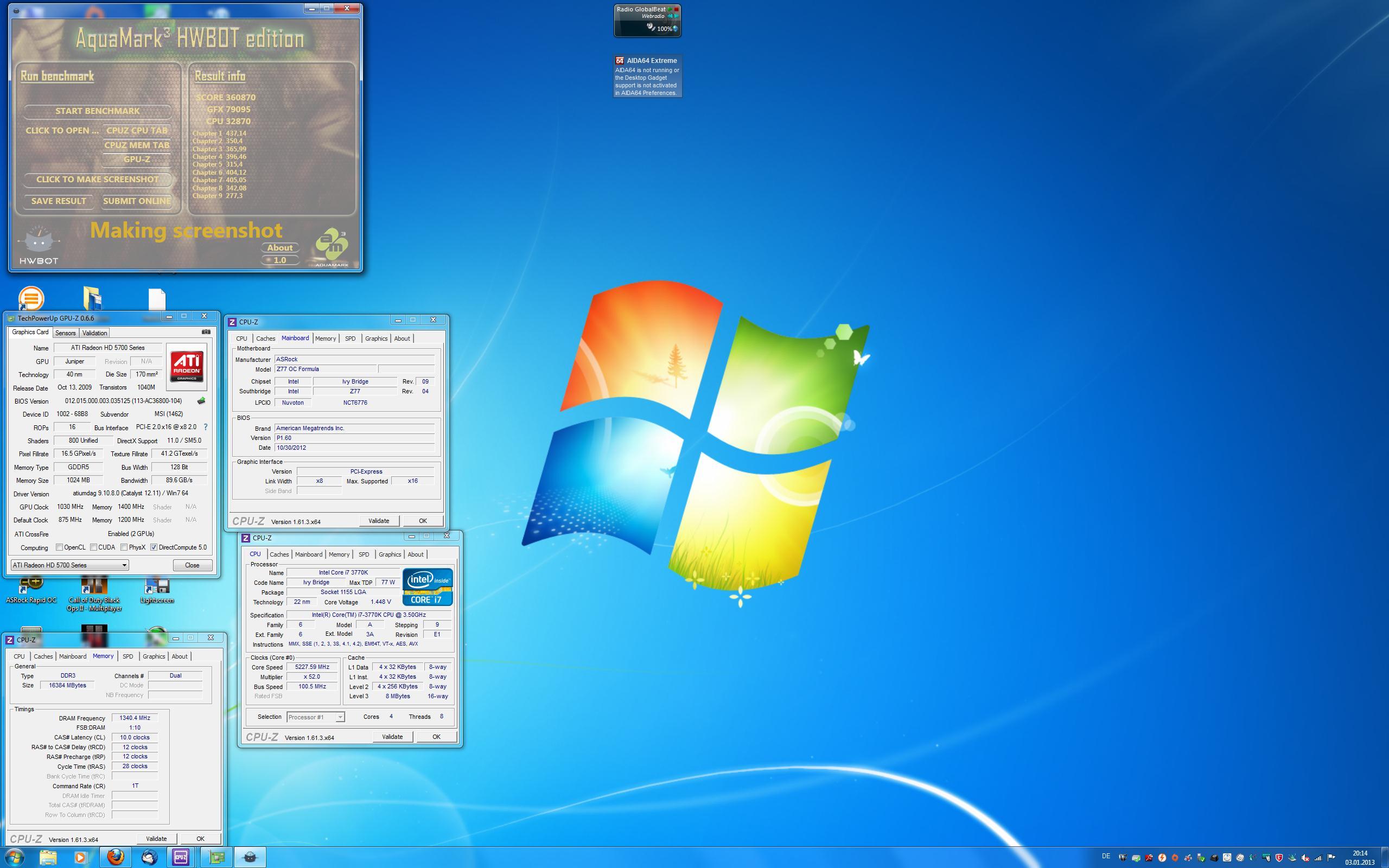The width and height of the screenshot is (1389, 868).
Task: Click the bus interface question mark in GPU-Z
Action: [x=206, y=427]
